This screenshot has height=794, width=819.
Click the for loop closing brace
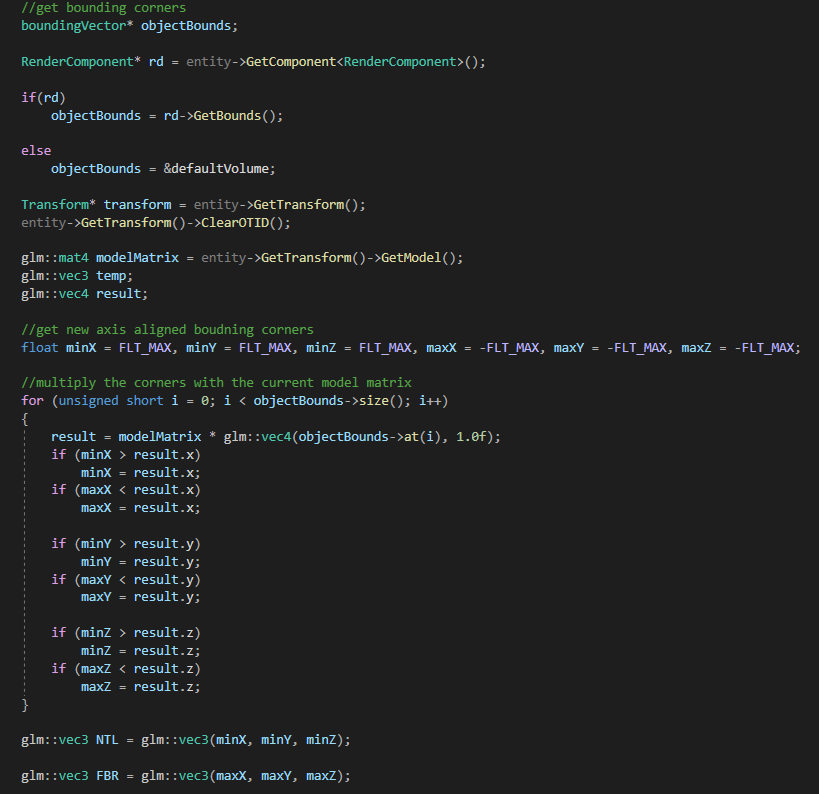coord(25,705)
